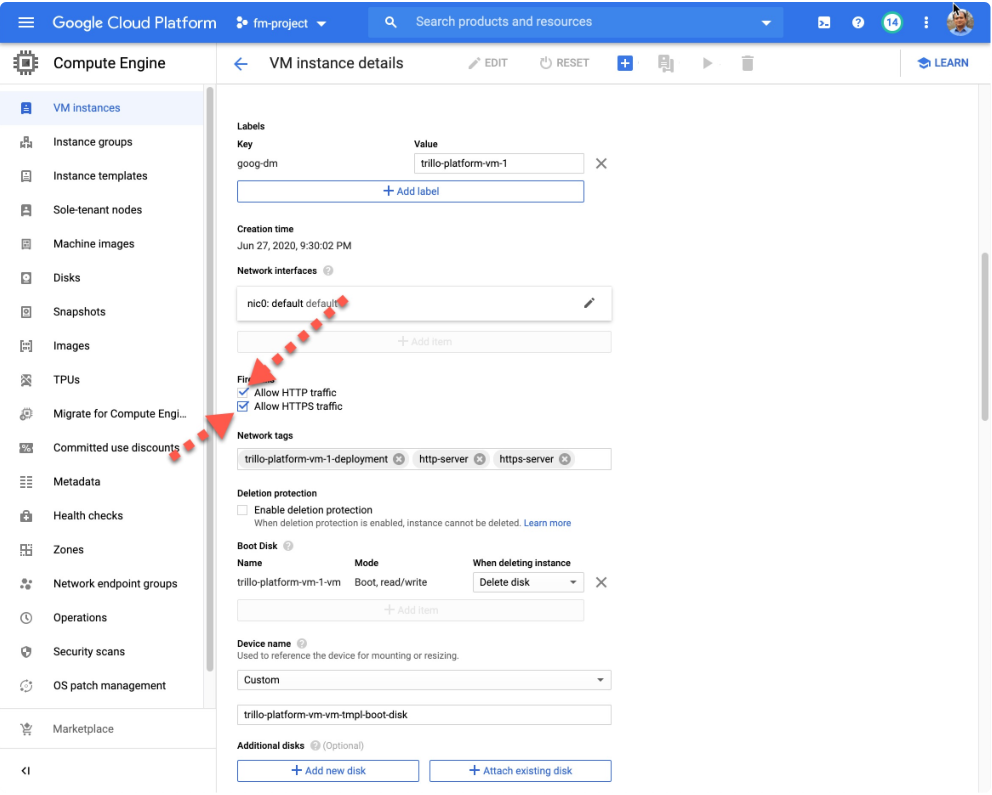Click the TPUs sidebar icon
The image size is (992, 795).
(x=26, y=380)
